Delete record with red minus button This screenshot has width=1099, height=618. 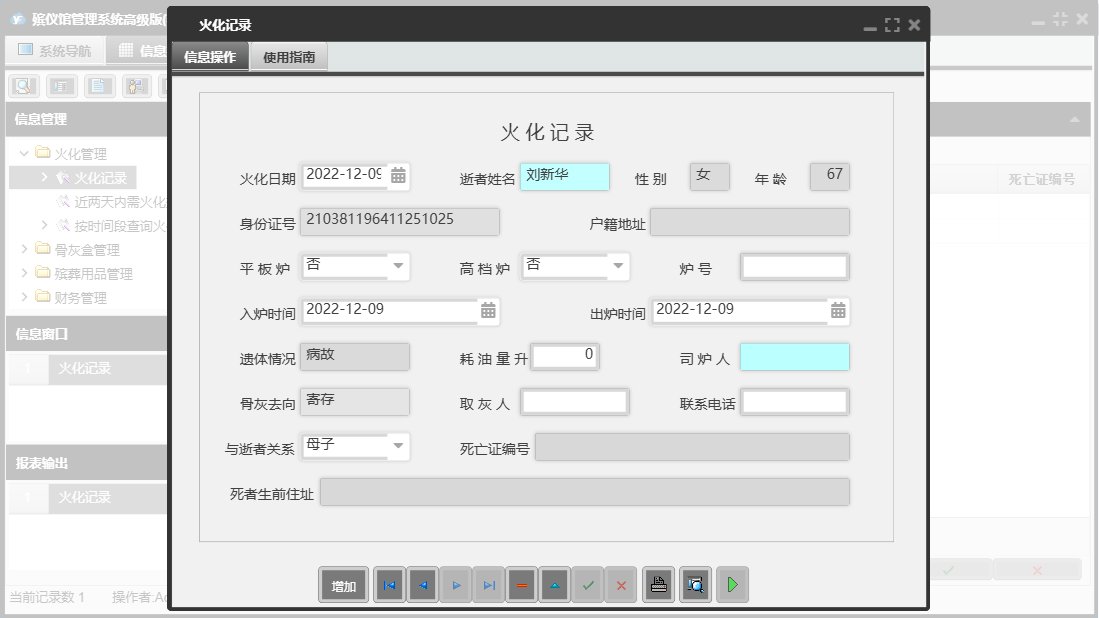pos(521,586)
